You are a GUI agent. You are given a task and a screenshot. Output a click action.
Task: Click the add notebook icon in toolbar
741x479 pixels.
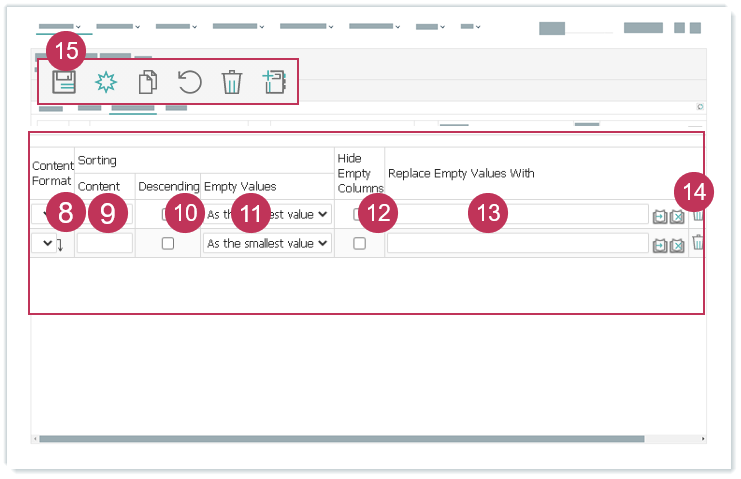point(274,82)
